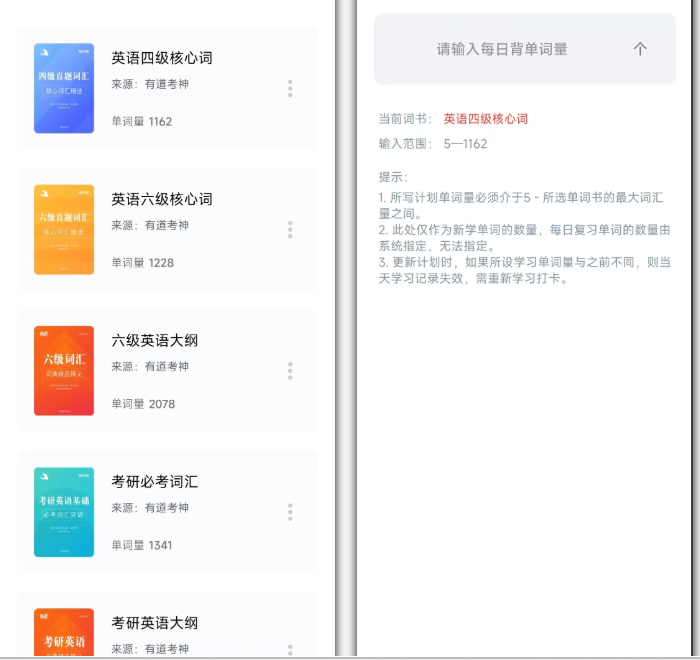Click the red 英语四级核心词 current book link
This screenshot has width=700, height=660.
pos(485,118)
